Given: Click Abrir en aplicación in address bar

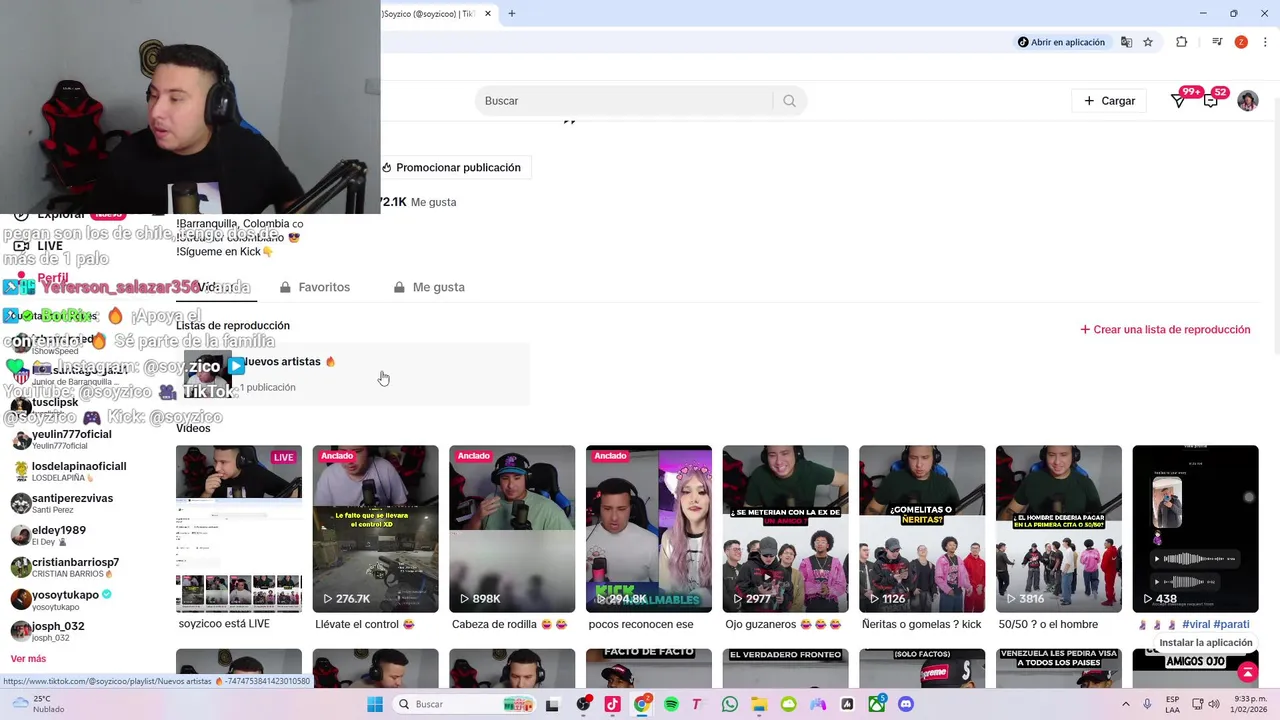Looking at the screenshot, I should point(1061,42).
